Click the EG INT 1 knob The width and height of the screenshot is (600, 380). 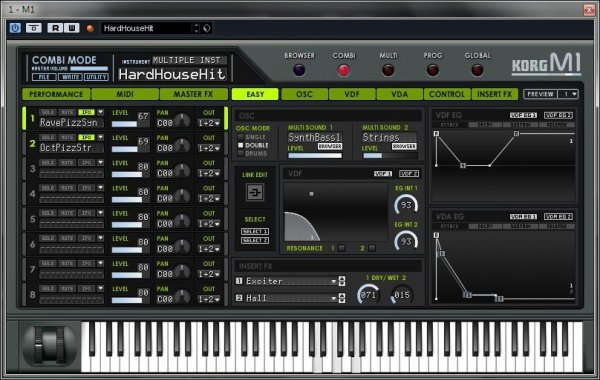tap(406, 205)
